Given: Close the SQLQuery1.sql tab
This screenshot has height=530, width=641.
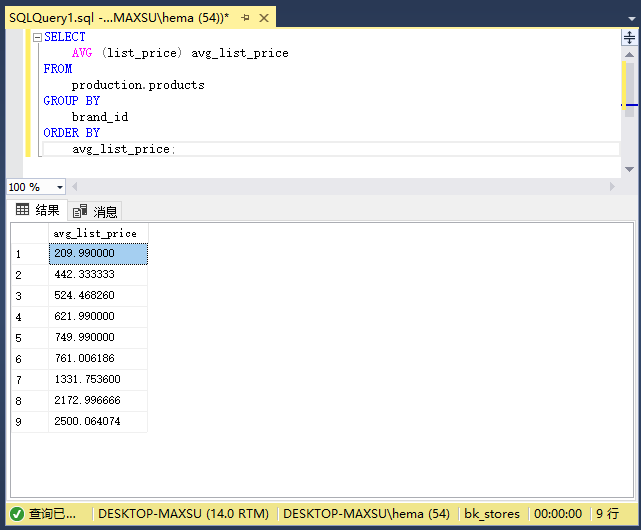Looking at the screenshot, I should pos(264,18).
